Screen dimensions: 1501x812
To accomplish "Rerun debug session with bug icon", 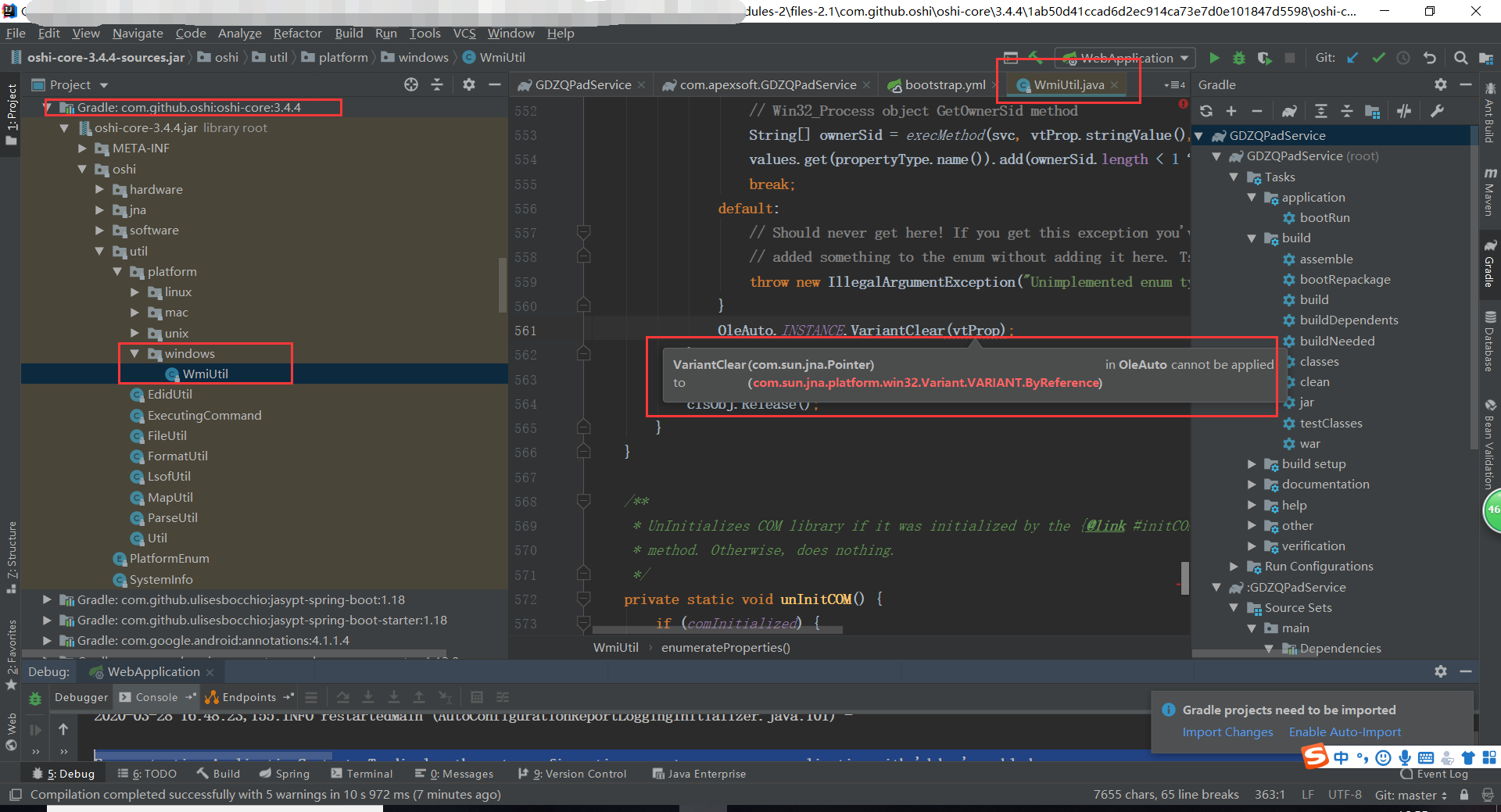I will (35, 699).
